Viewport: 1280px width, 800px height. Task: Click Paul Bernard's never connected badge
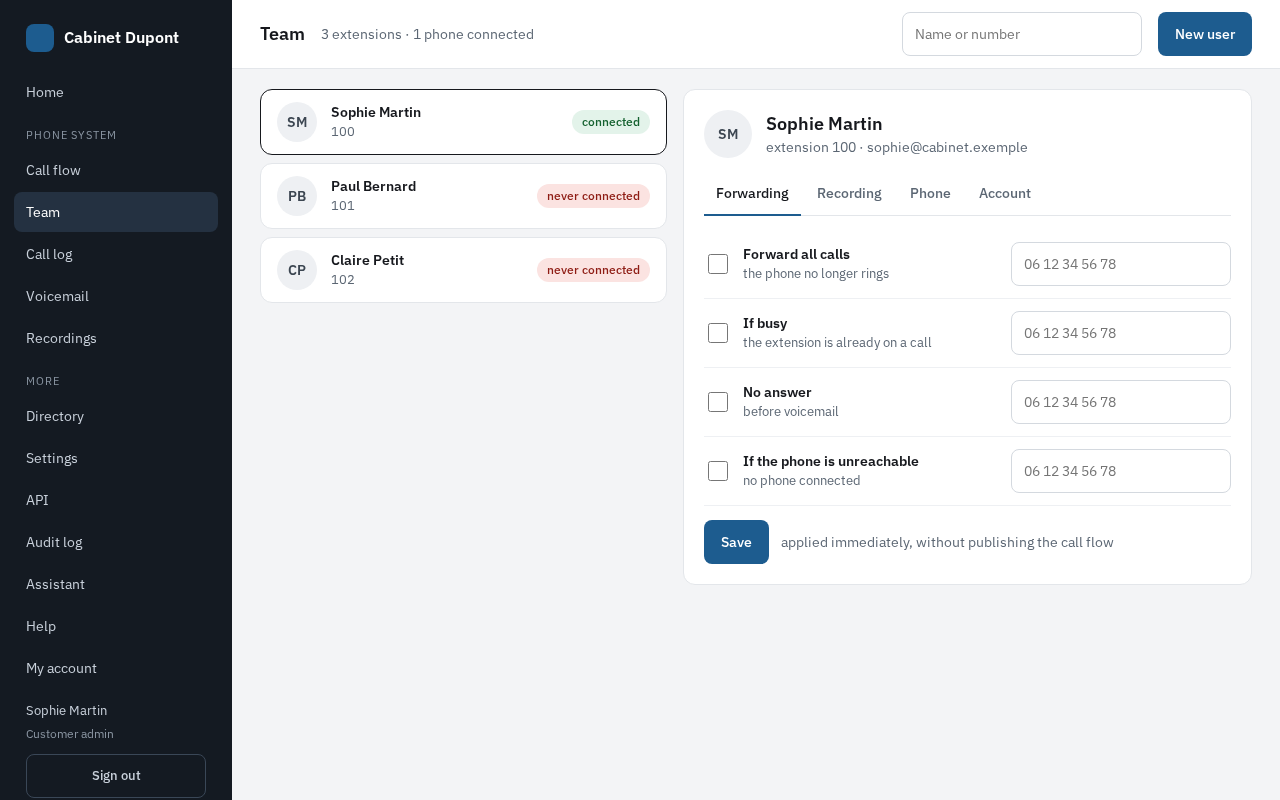593,196
